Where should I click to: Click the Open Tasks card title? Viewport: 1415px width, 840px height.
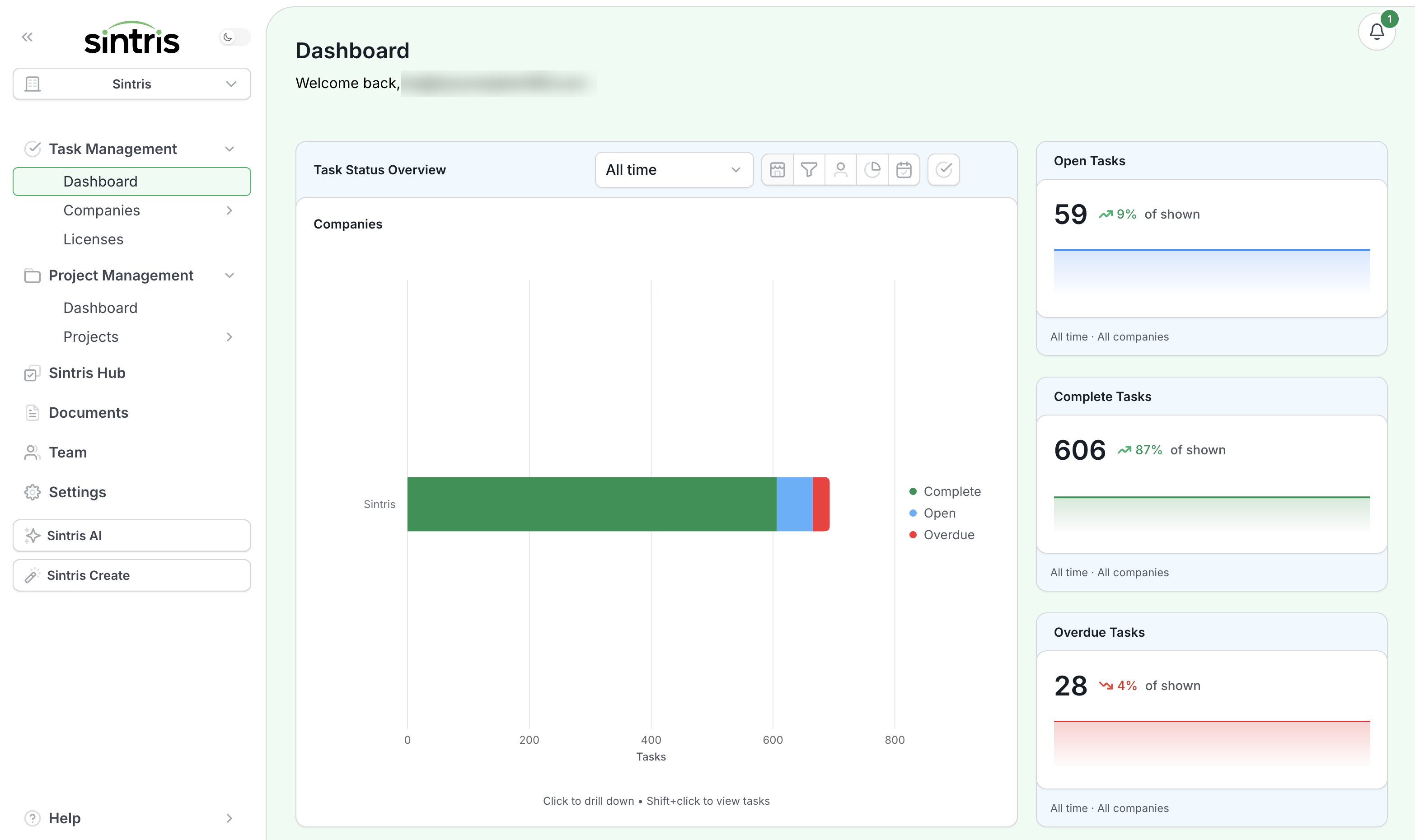point(1089,161)
